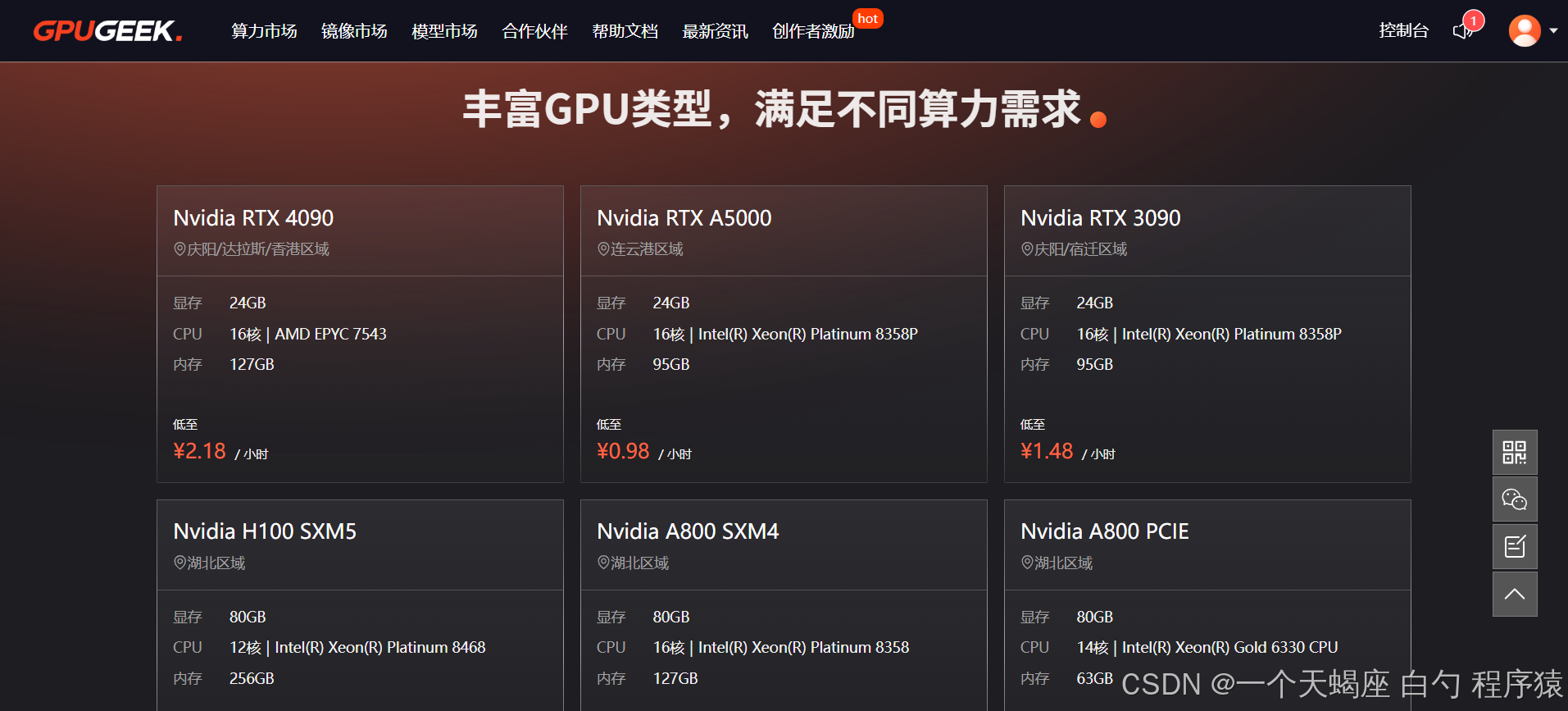The width and height of the screenshot is (1568, 711).
Task: Click the 24GB VRAM value on the RTX A5000 card
Action: [x=671, y=303]
